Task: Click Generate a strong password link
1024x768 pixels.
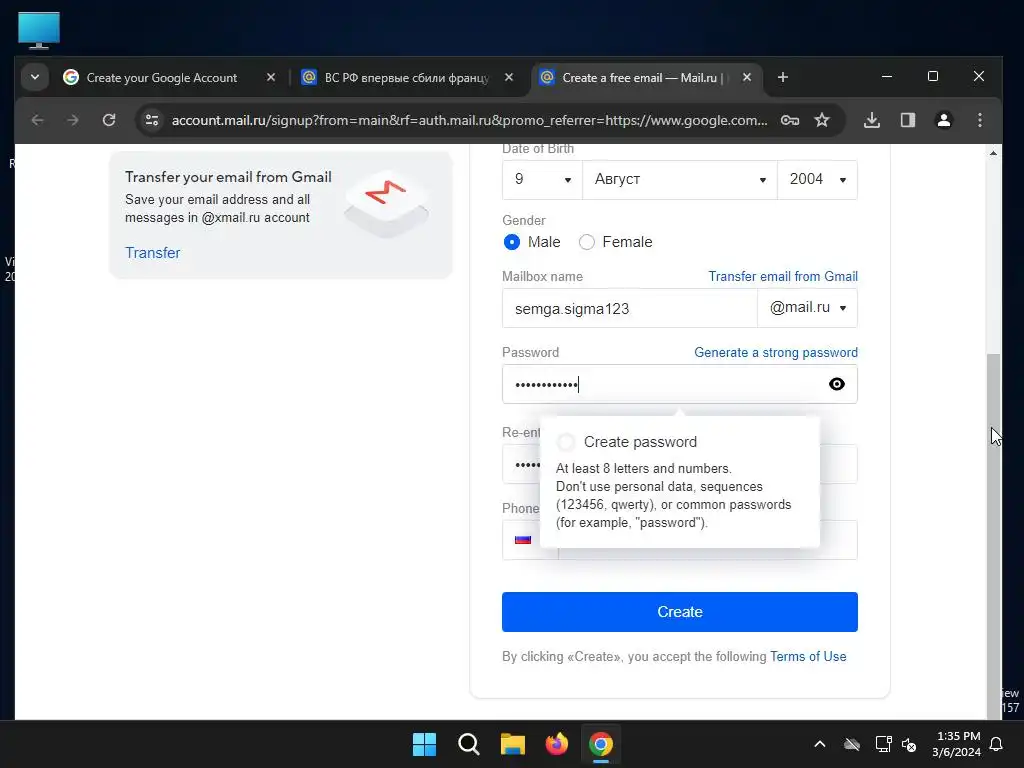Action: [x=776, y=353]
